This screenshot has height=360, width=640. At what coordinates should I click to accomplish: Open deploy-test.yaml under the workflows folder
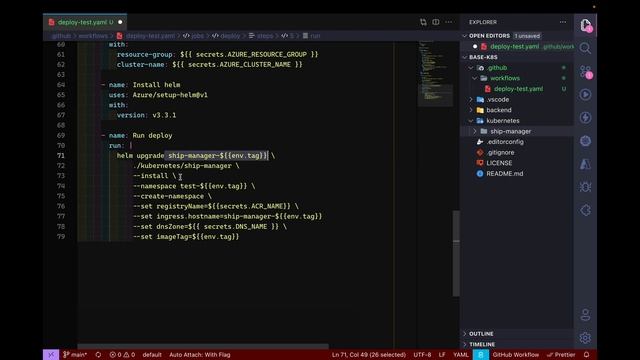pos(518,89)
